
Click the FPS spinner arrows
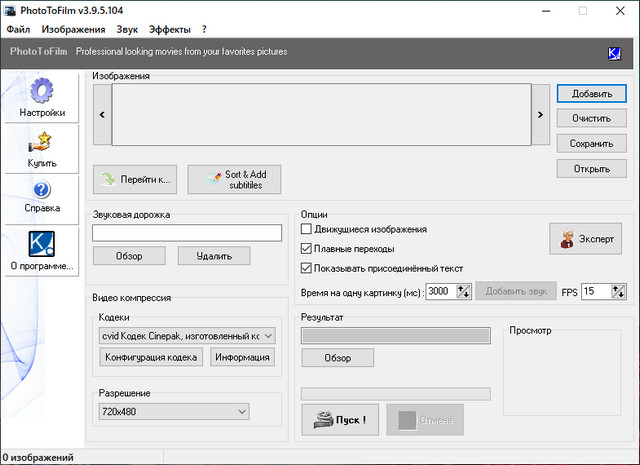point(620,291)
